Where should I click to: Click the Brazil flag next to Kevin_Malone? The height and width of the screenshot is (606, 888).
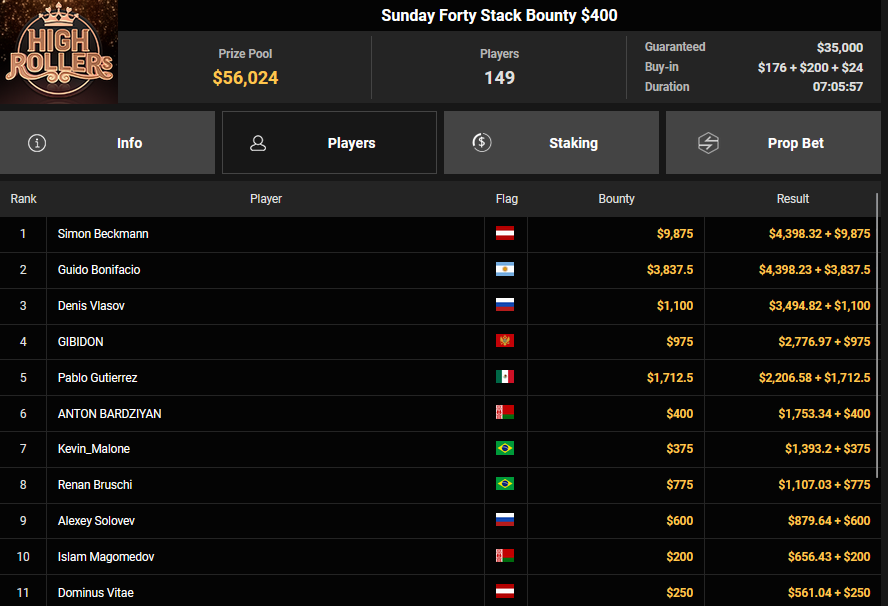[x=505, y=449]
